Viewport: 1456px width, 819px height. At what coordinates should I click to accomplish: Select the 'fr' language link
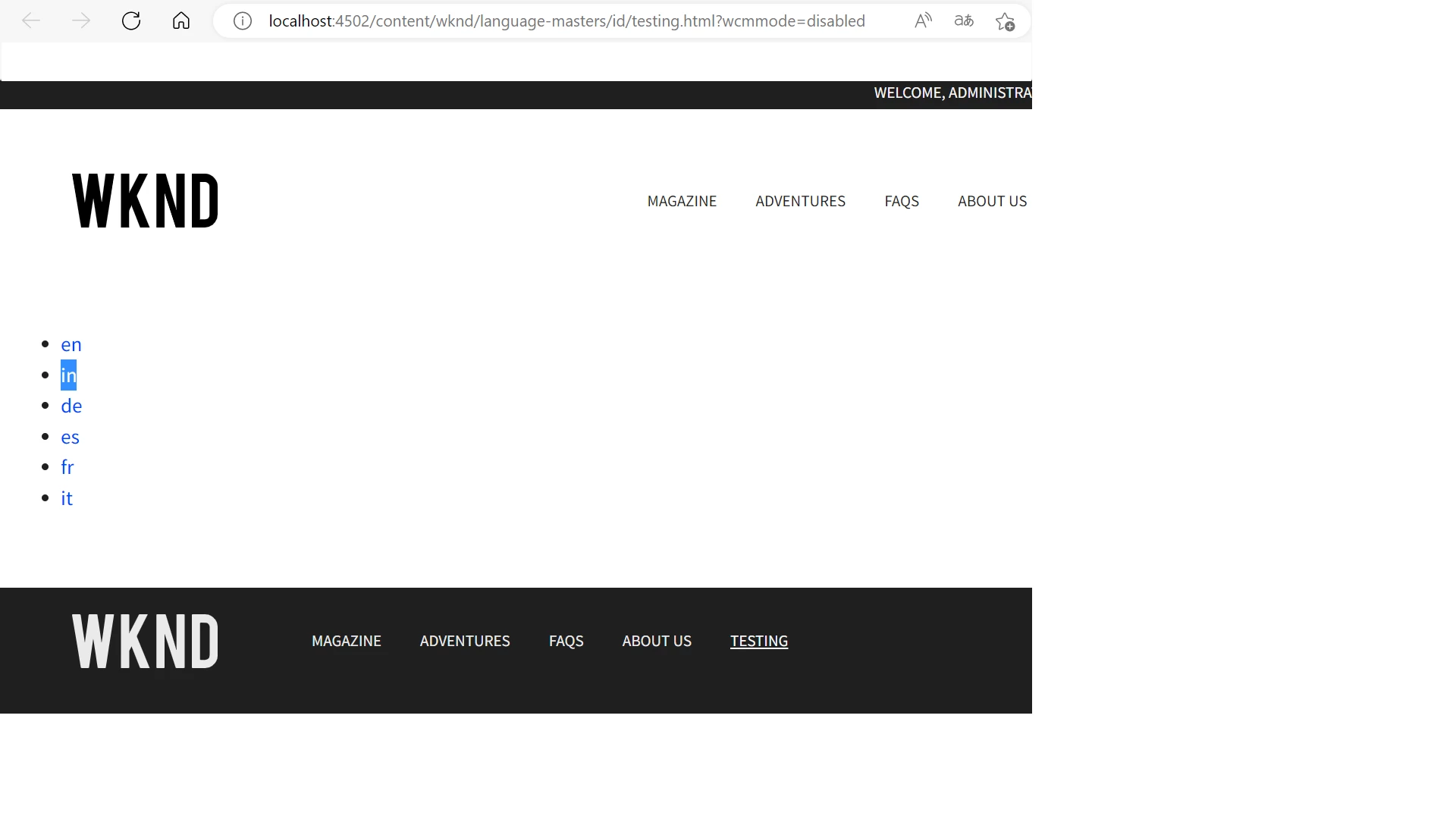click(x=67, y=467)
